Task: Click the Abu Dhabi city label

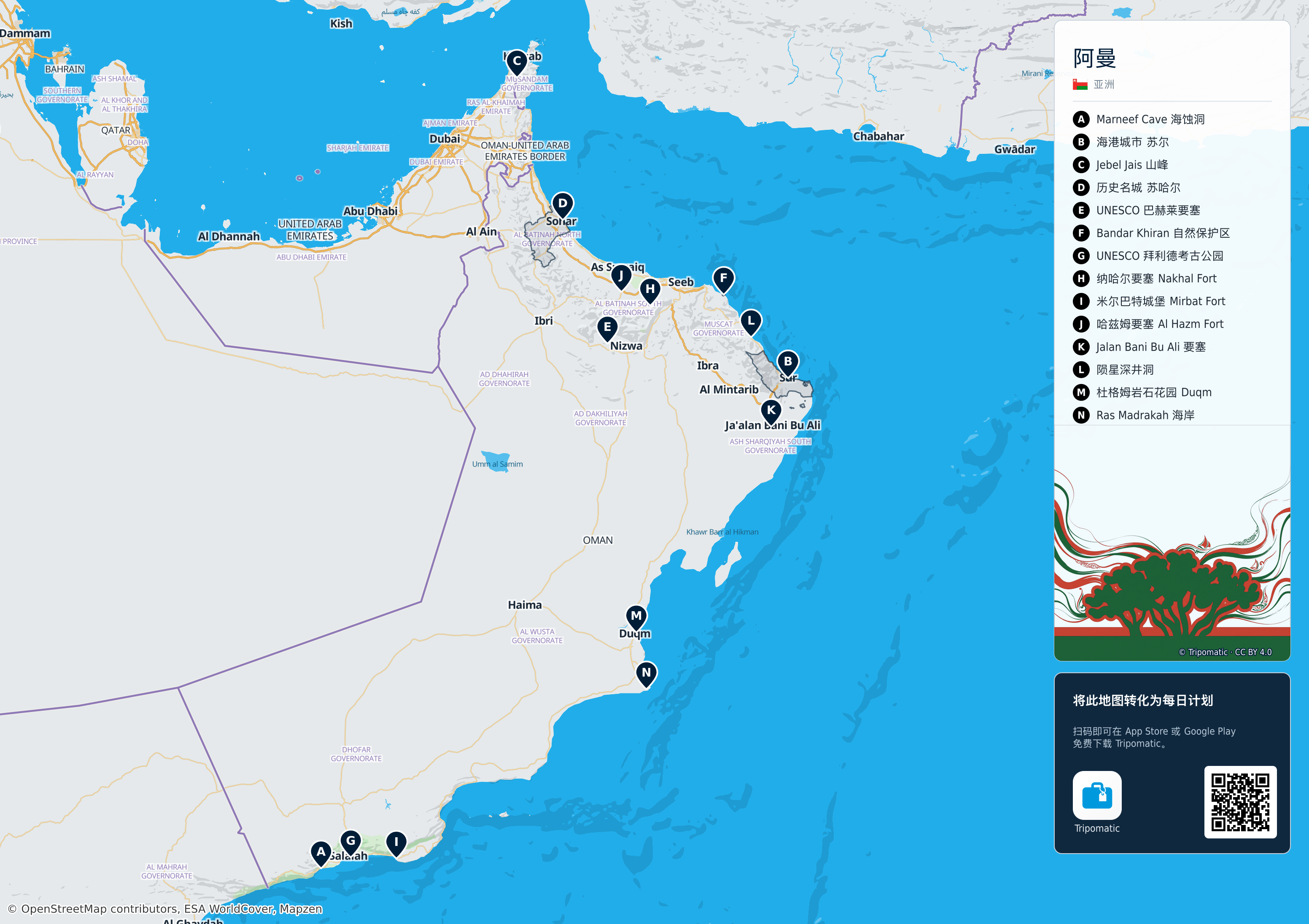Action: tap(370, 211)
